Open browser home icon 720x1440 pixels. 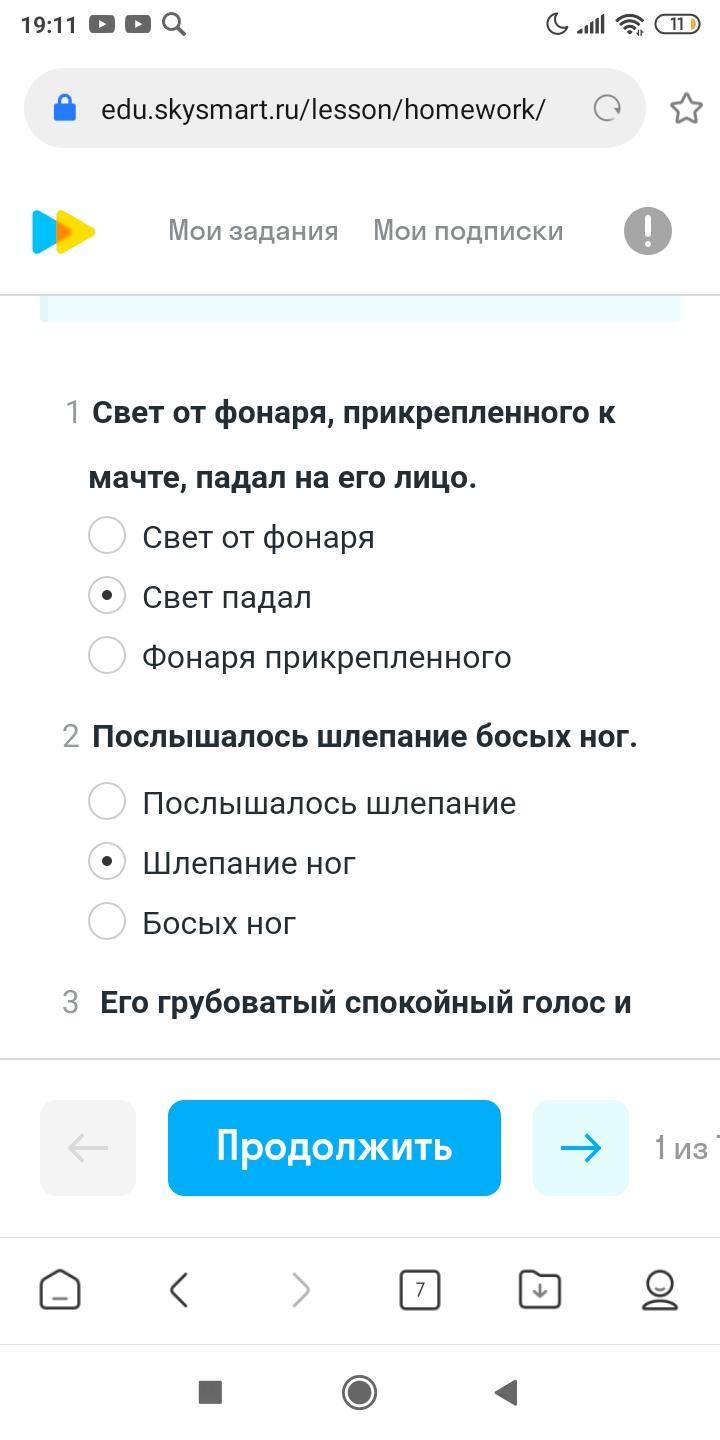pyautogui.click(x=60, y=1290)
